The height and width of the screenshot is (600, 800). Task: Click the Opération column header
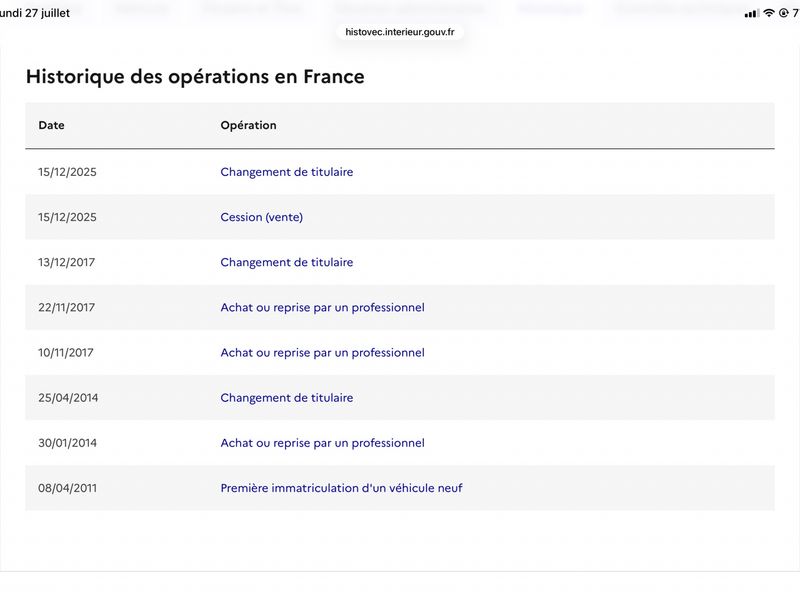tap(248, 126)
